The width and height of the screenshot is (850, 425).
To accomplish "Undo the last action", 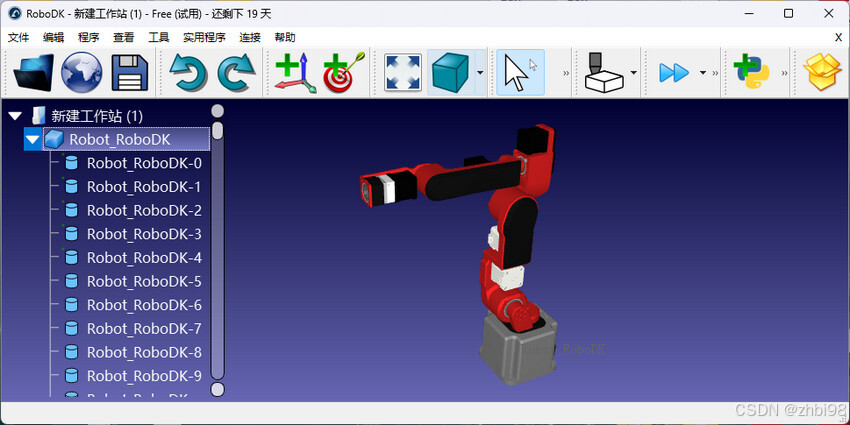I will [187, 72].
